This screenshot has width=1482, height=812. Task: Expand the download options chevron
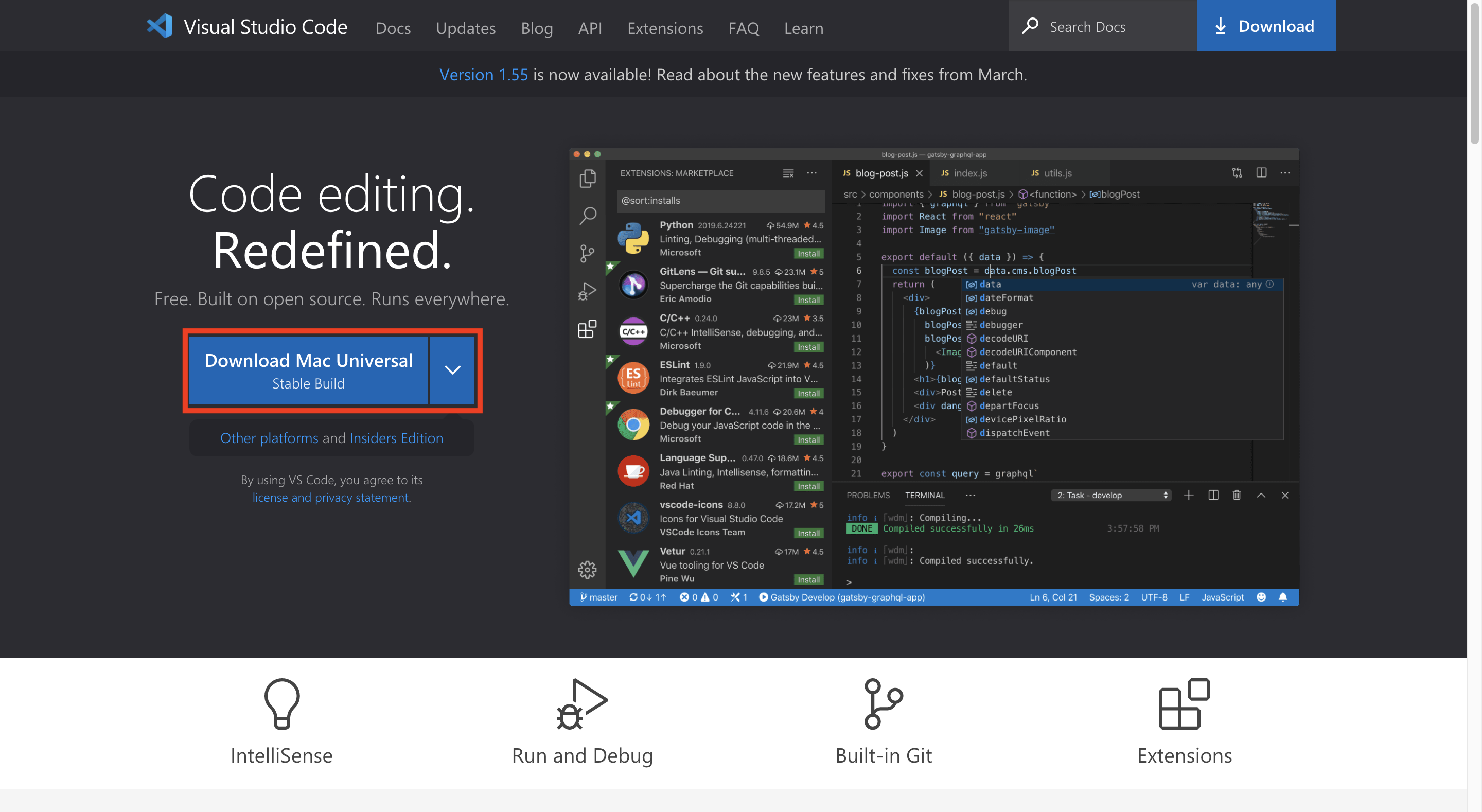pos(453,370)
